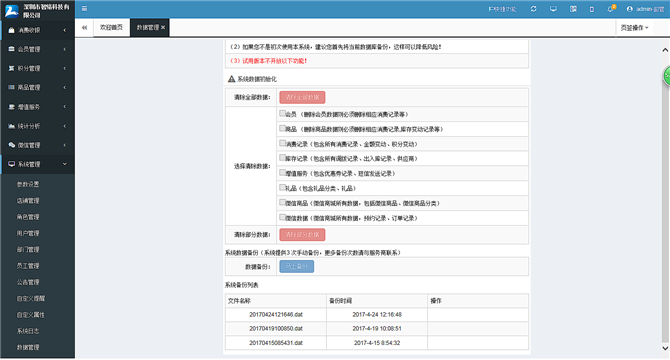Click the red 清除全部数据 button
Screen dimensions: 670x360
coord(302,97)
